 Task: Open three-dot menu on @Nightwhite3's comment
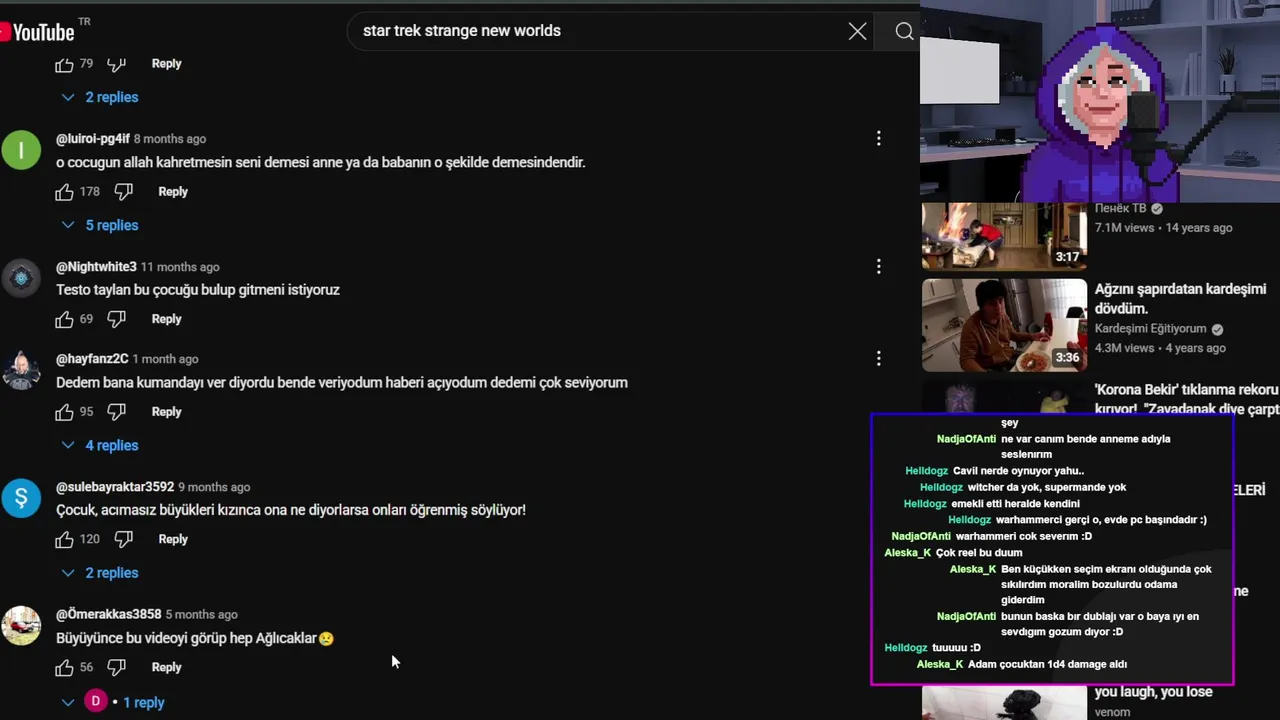pos(878,266)
